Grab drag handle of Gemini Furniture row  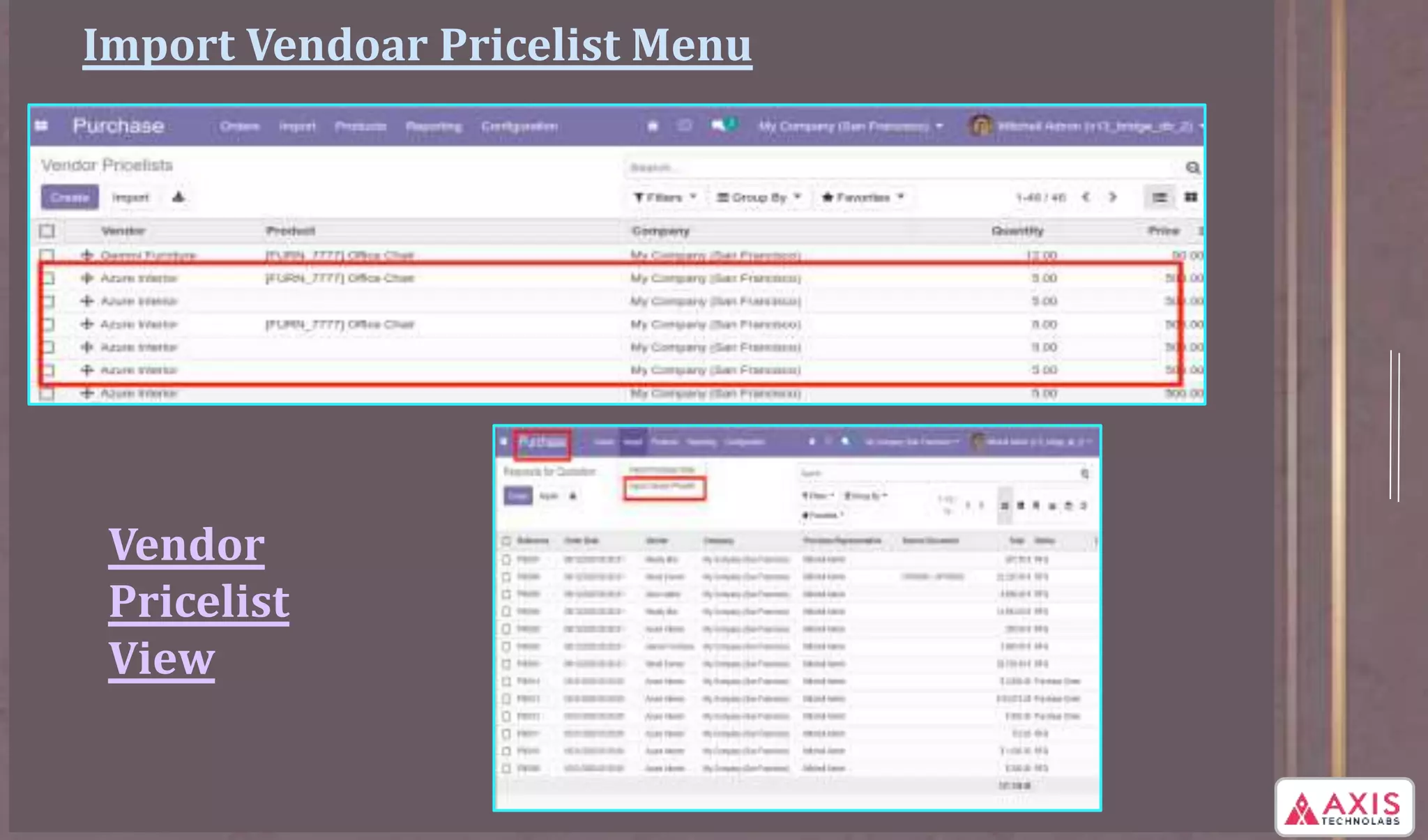point(86,255)
